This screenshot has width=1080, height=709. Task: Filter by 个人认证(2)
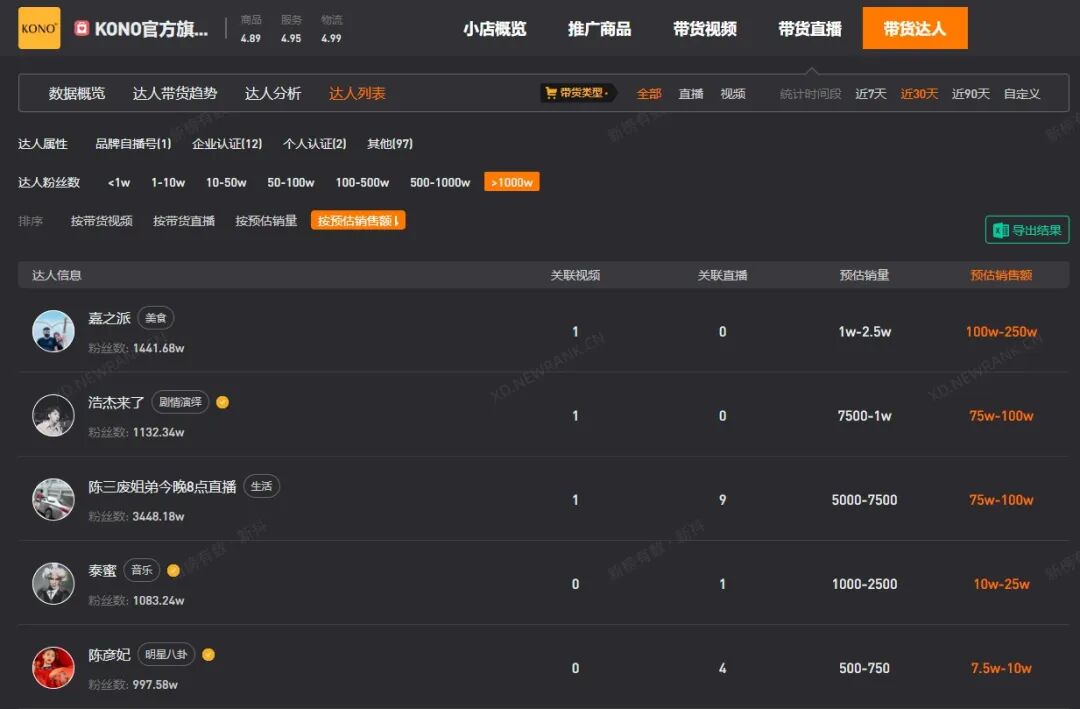coord(315,143)
